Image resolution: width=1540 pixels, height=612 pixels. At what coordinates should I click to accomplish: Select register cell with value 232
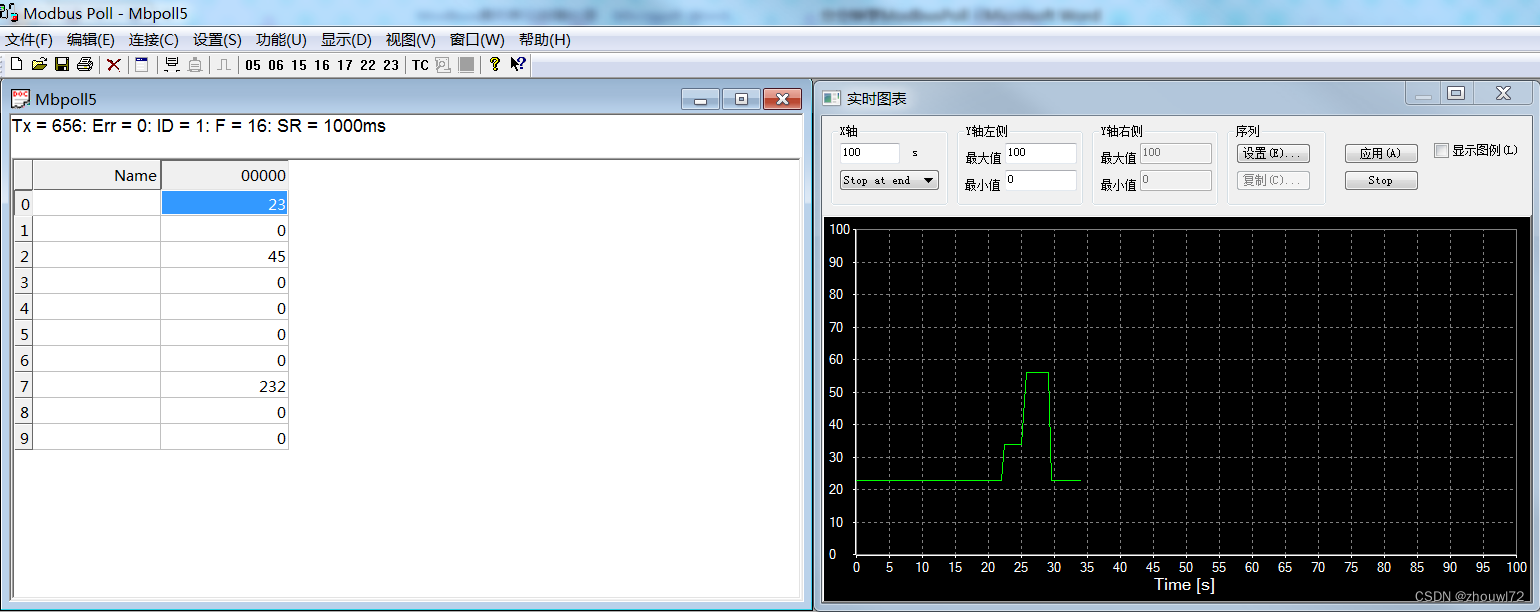tap(224, 386)
